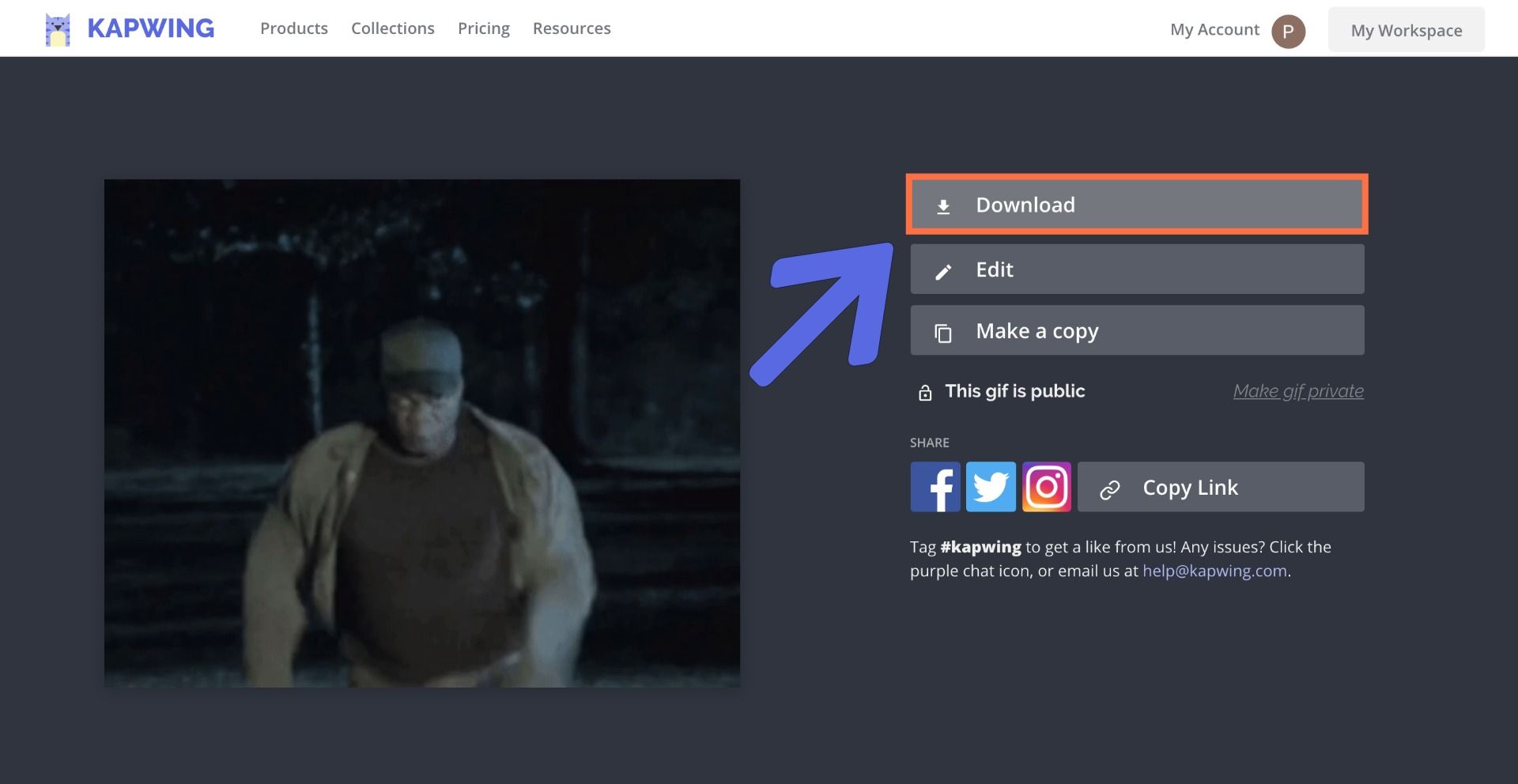The image size is (1518, 784).
Task: Open My Workspace
Action: coord(1405,30)
